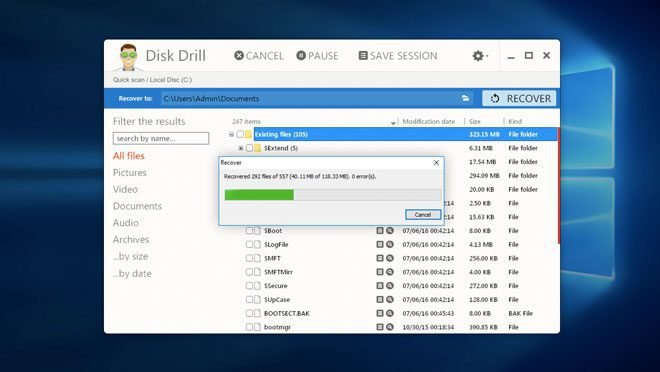The width and height of the screenshot is (660, 372).
Task: Open the ...by date filter
Action: pos(132,274)
